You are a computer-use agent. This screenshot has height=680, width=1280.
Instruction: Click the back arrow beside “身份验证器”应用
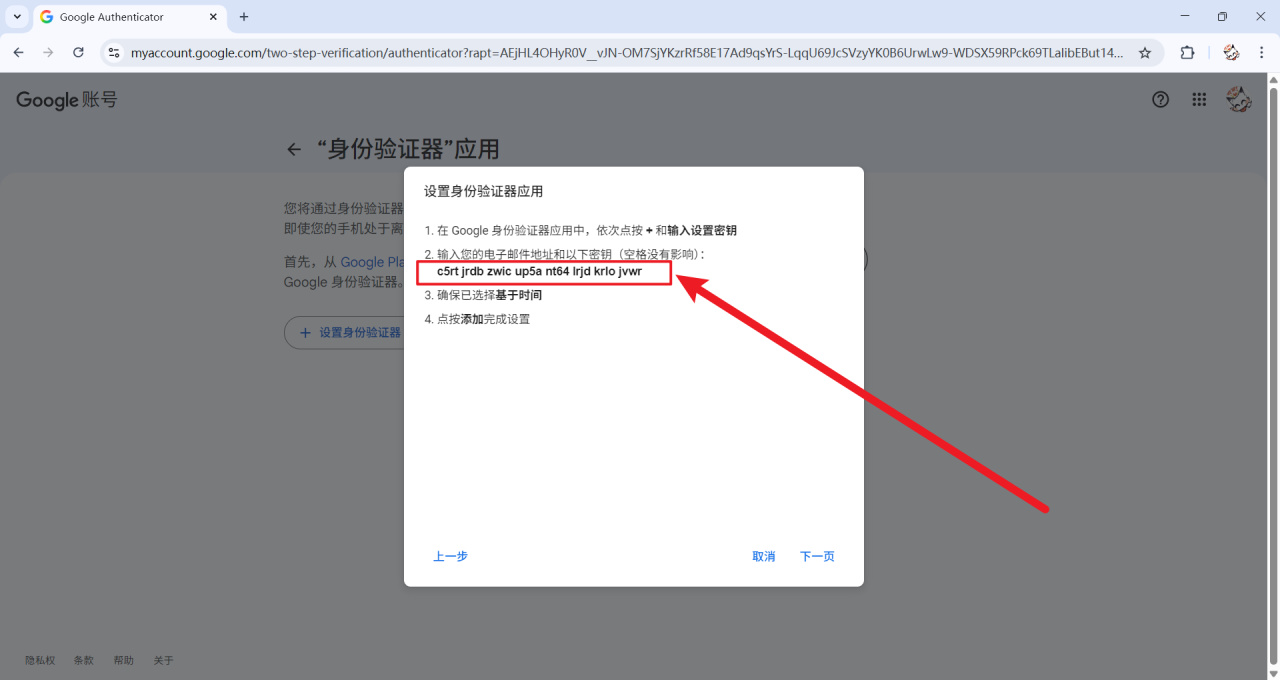point(293,150)
